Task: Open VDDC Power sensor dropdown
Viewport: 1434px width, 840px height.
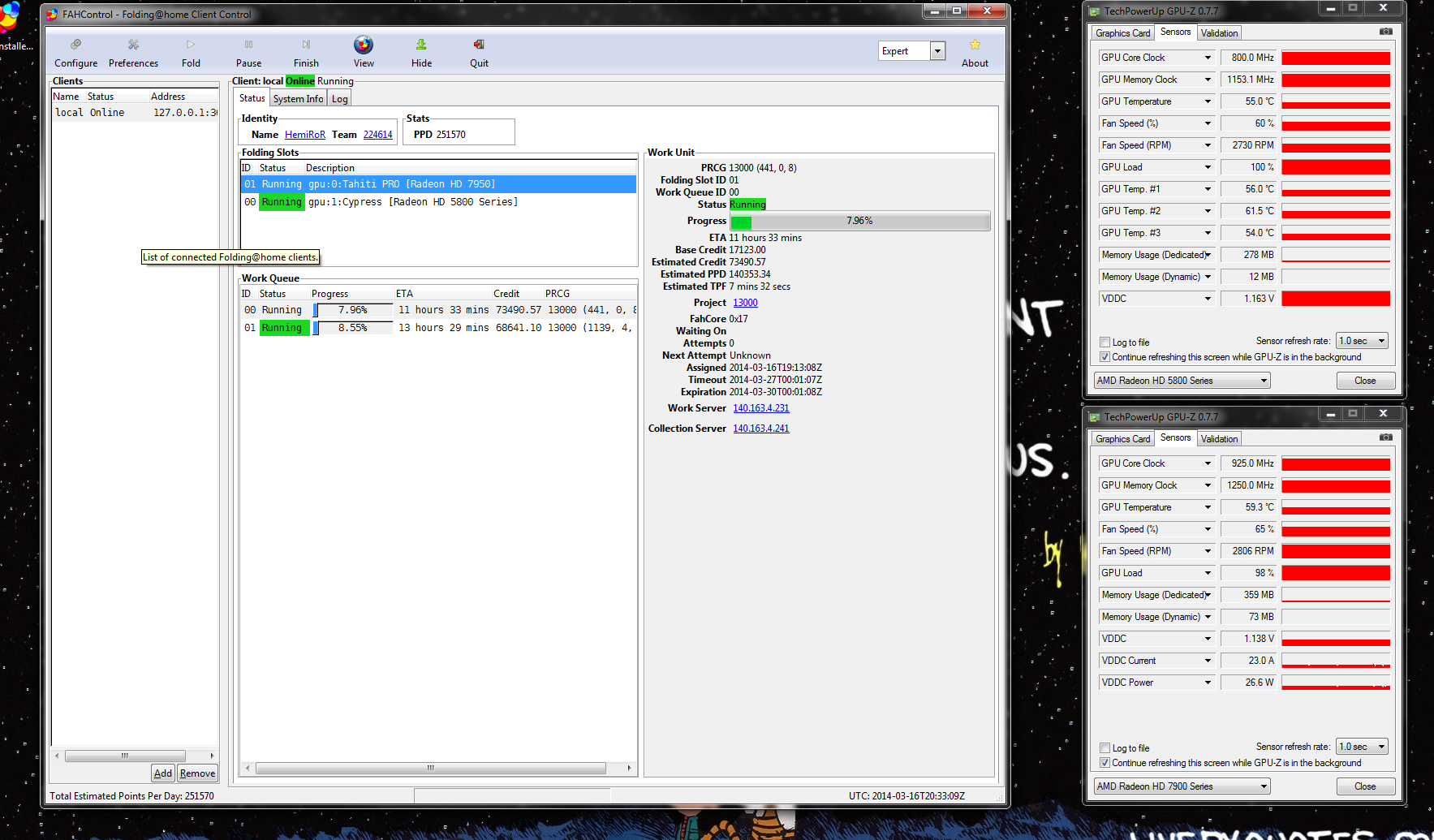Action: pyautogui.click(x=1208, y=683)
